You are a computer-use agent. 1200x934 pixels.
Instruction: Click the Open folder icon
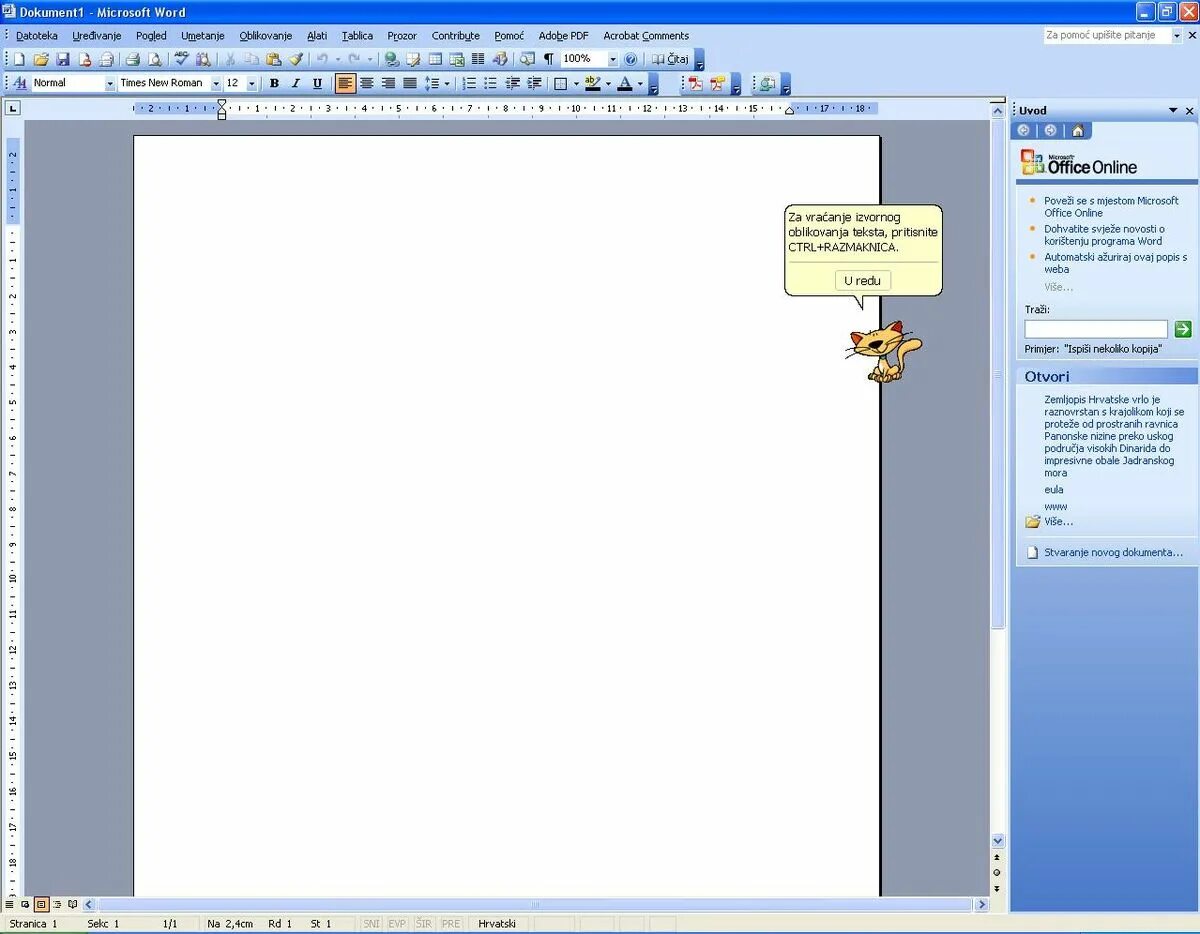(x=41, y=59)
